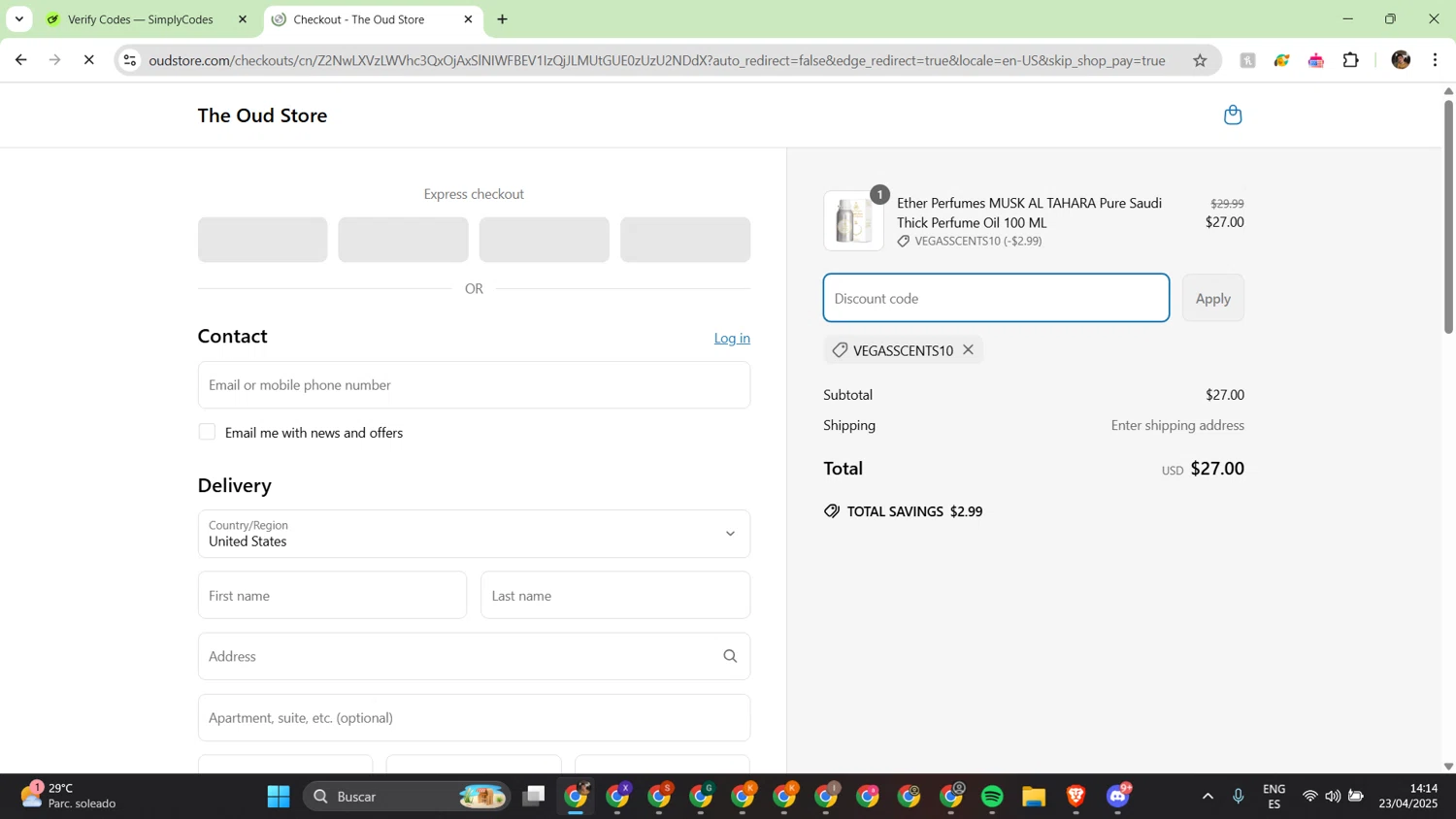Image resolution: width=1456 pixels, height=819 pixels.
Task: Open the browser extensions puzzle icon
Action: point(1350,60)
